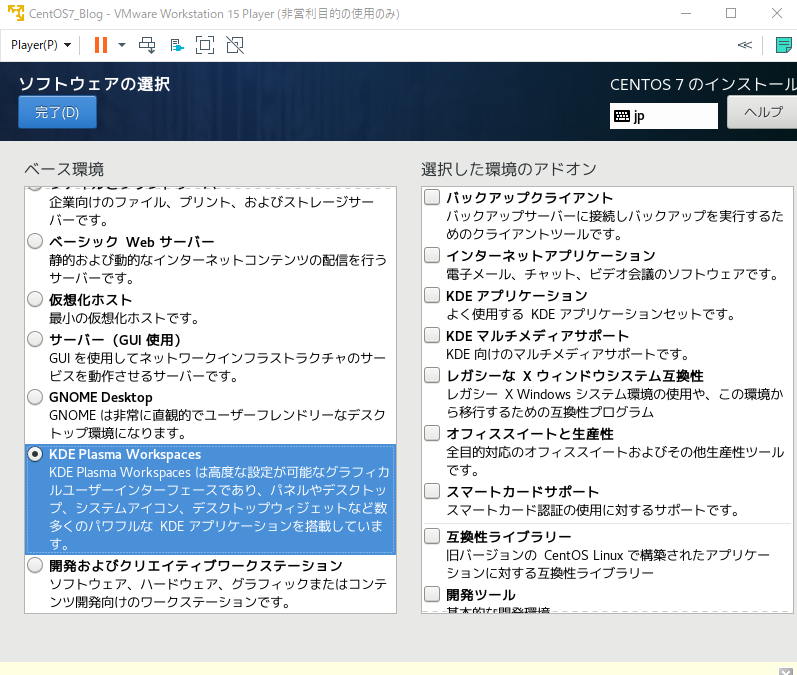Image resolution: width=797 pixels, height=675 pixels.
Task: Select the ベーシック Web サーバー radio button
Action: click(x=35, y=241)
